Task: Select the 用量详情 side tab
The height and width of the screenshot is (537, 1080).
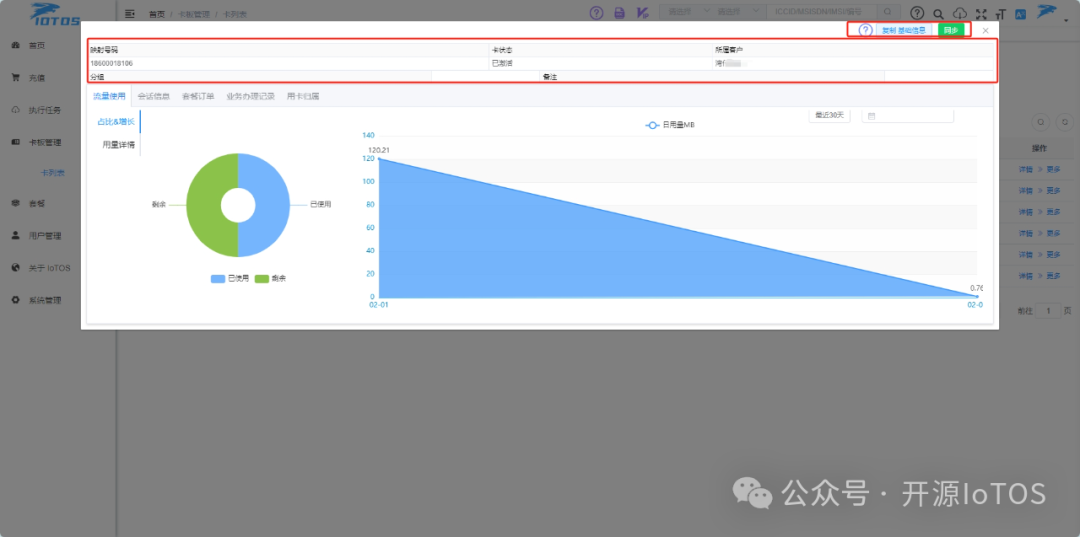Action: pyautogui.click(x=118, y=145)
